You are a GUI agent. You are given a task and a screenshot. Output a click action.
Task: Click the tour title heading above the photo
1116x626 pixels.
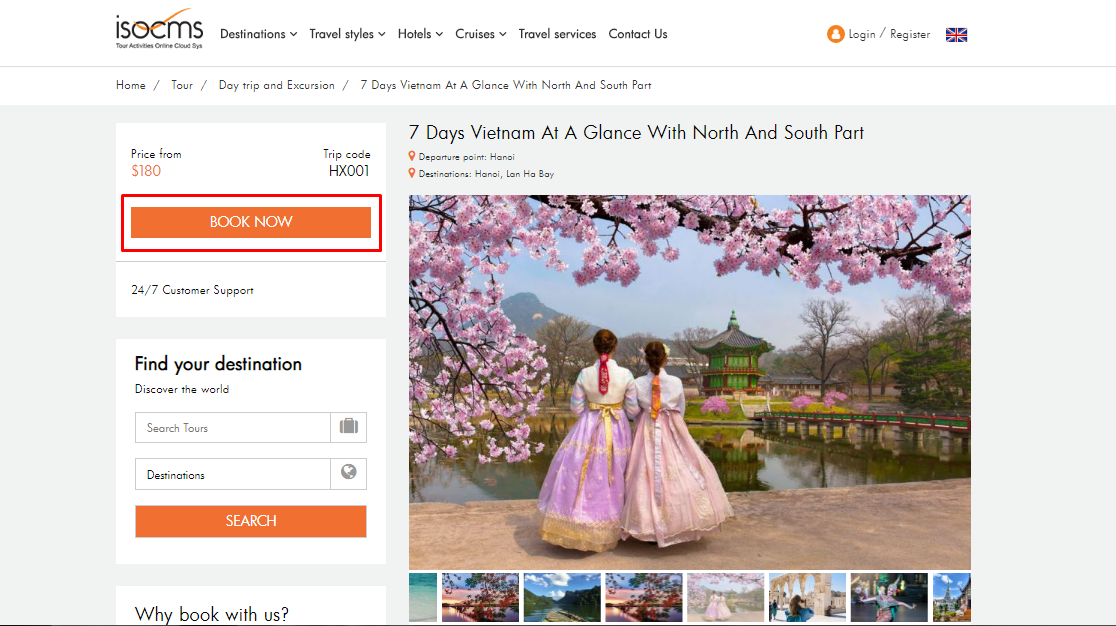[x=636, y=133]
